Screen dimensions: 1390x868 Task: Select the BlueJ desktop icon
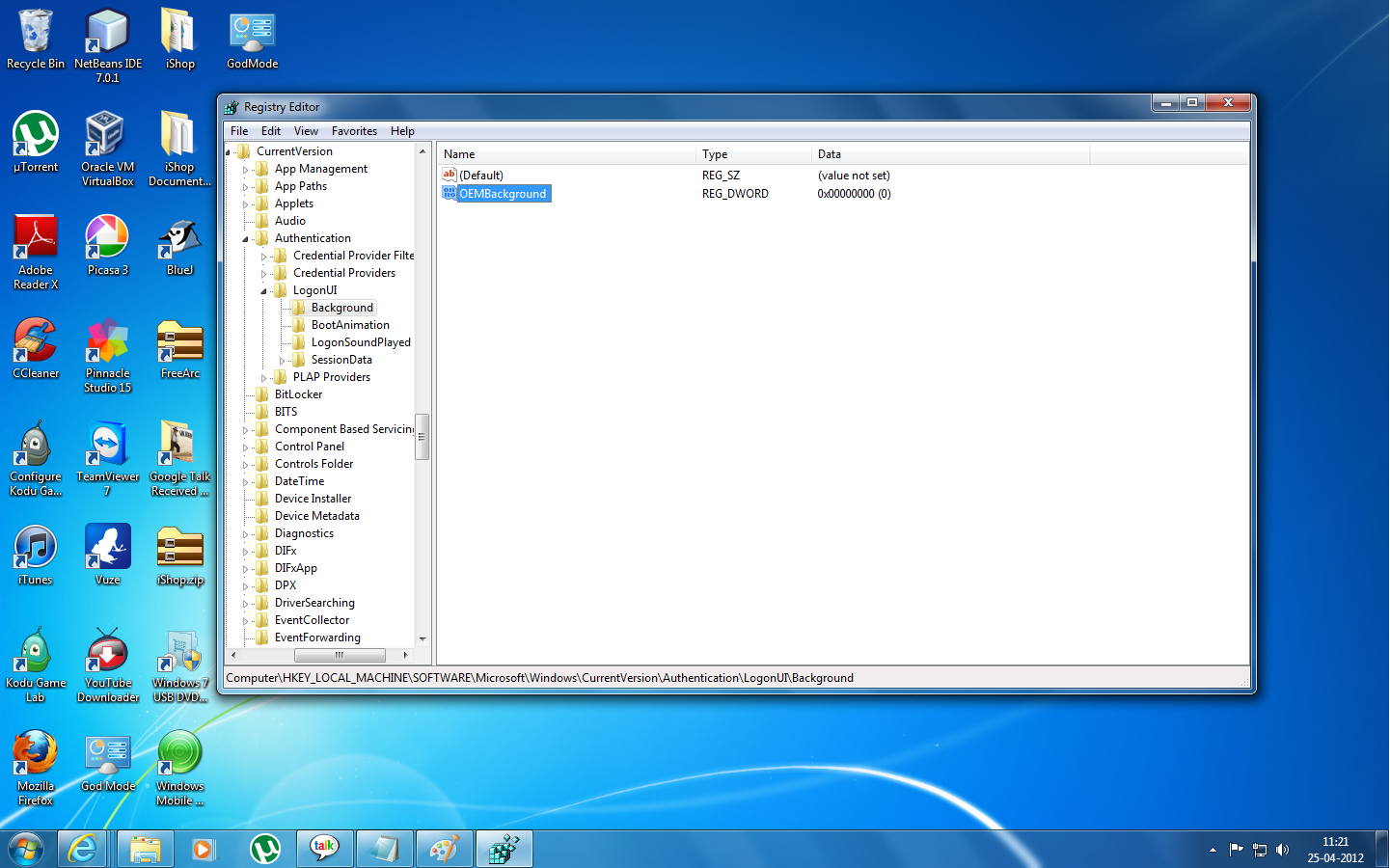179,246
